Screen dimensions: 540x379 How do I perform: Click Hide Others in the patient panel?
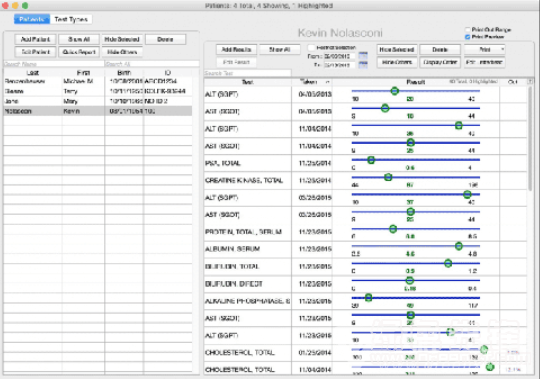click(122, 52)
